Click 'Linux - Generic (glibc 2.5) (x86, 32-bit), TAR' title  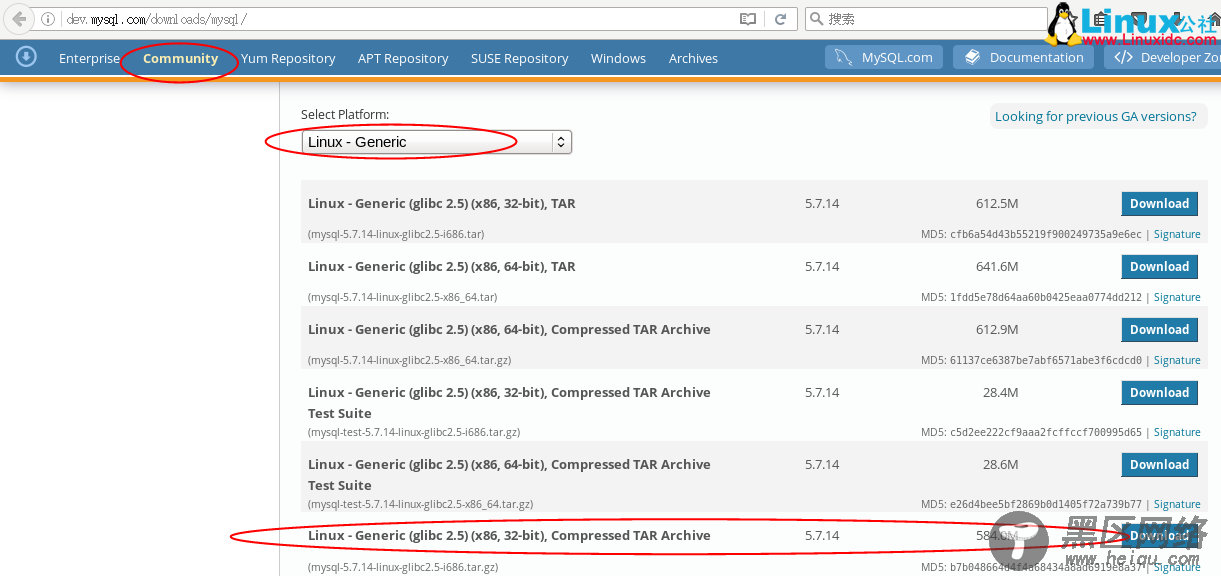point(442,203)
